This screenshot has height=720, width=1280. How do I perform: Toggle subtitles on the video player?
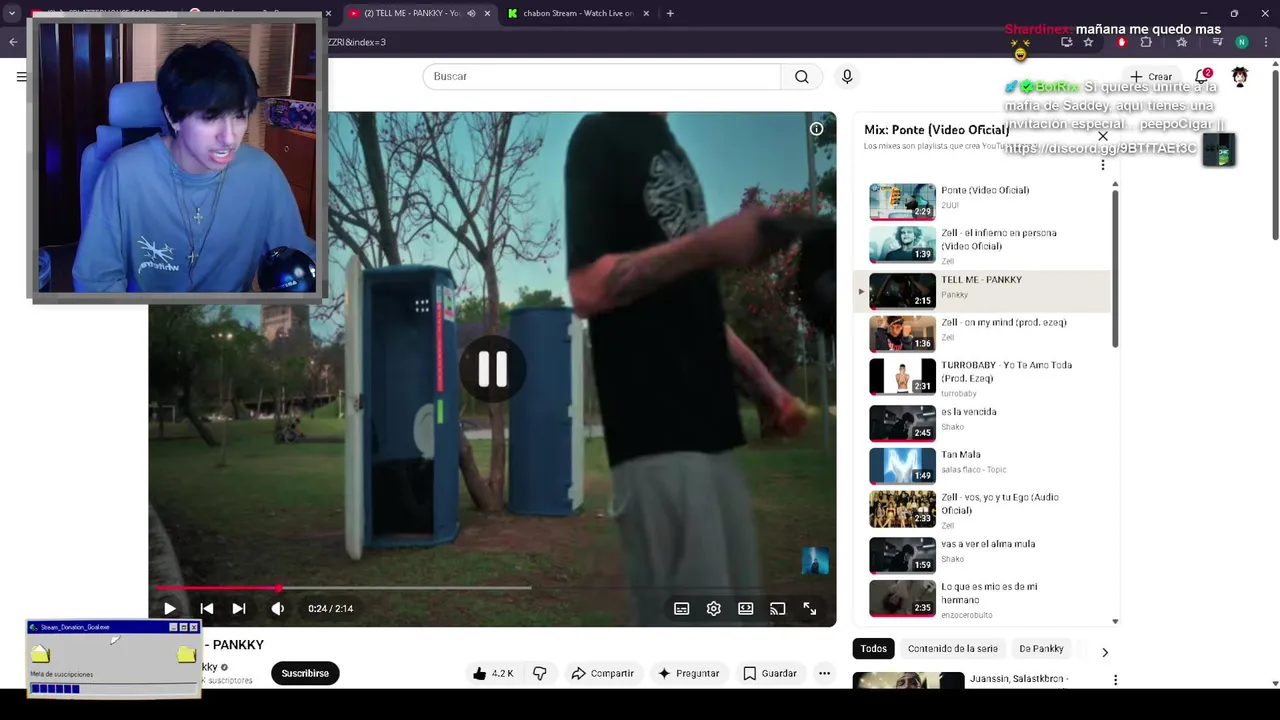pos(682,608)
